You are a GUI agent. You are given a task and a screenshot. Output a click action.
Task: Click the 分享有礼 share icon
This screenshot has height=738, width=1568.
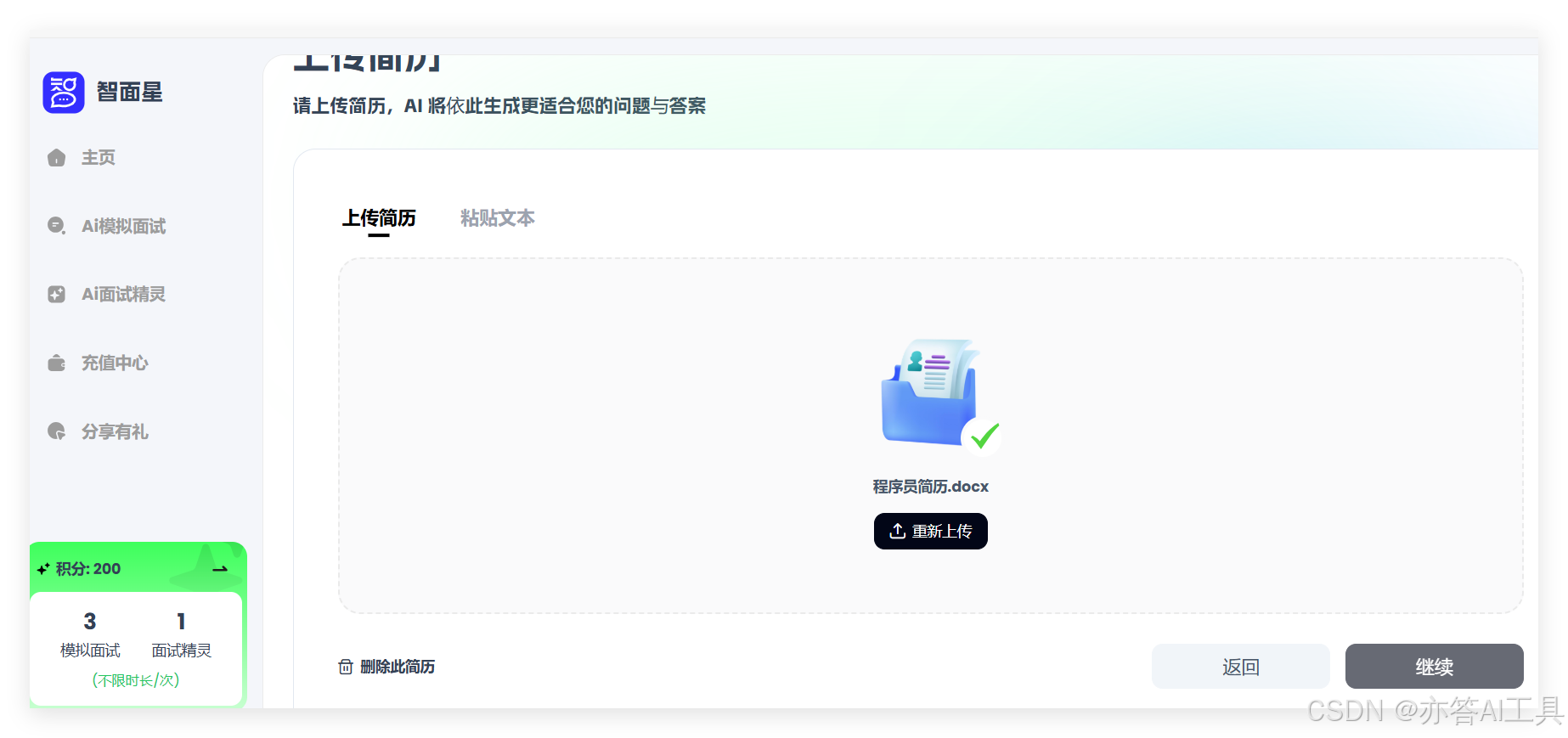point(57,431)
